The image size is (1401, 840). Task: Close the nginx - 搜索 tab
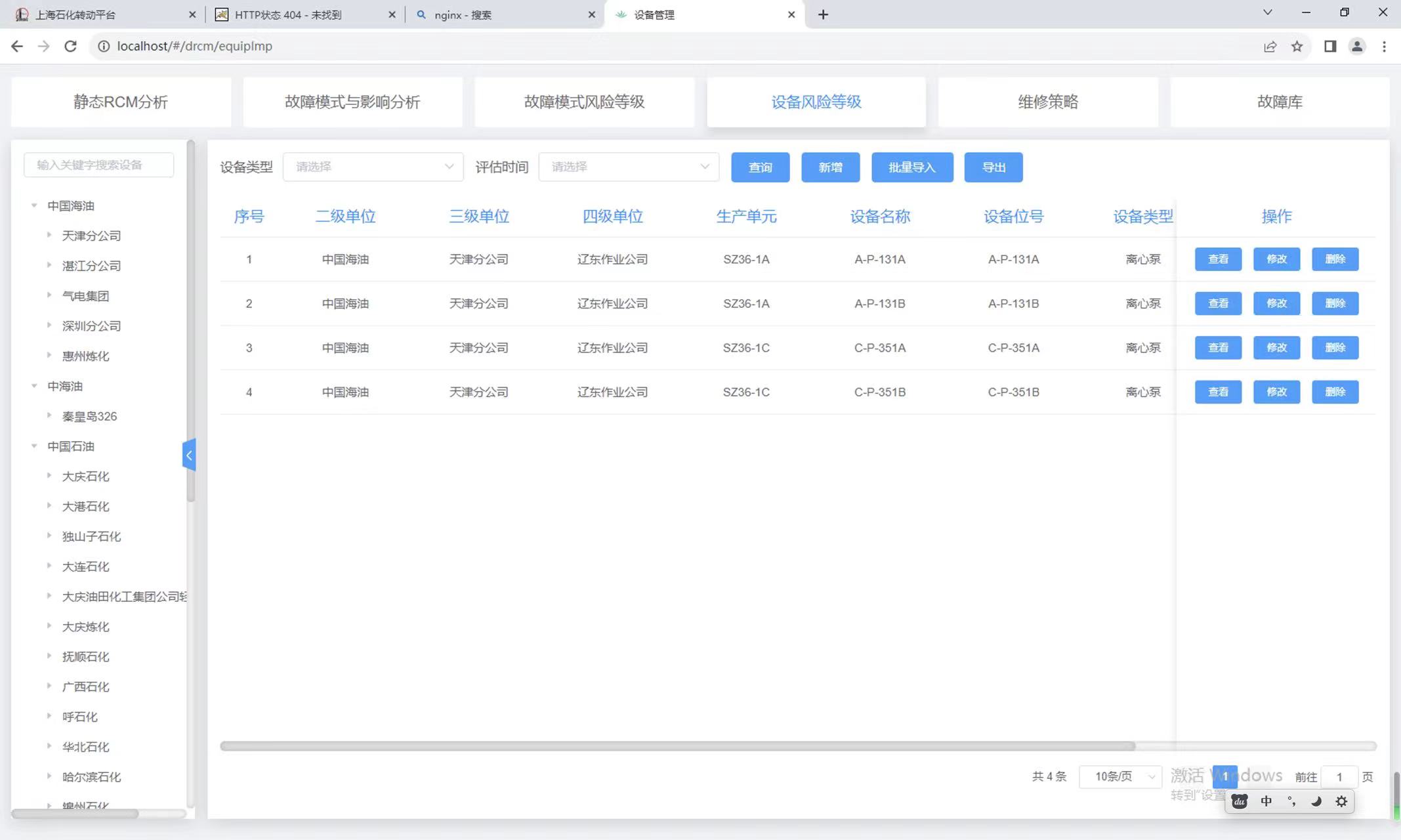[x=591, y=14]
